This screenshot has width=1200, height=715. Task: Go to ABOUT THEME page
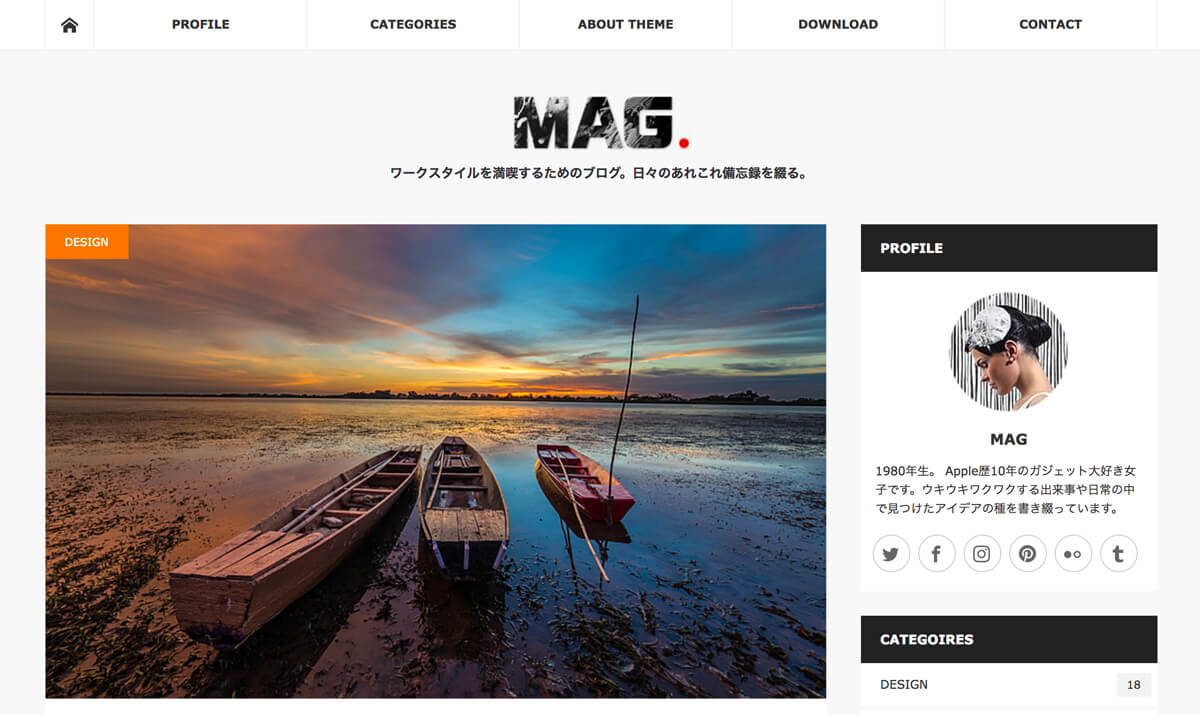625,25
